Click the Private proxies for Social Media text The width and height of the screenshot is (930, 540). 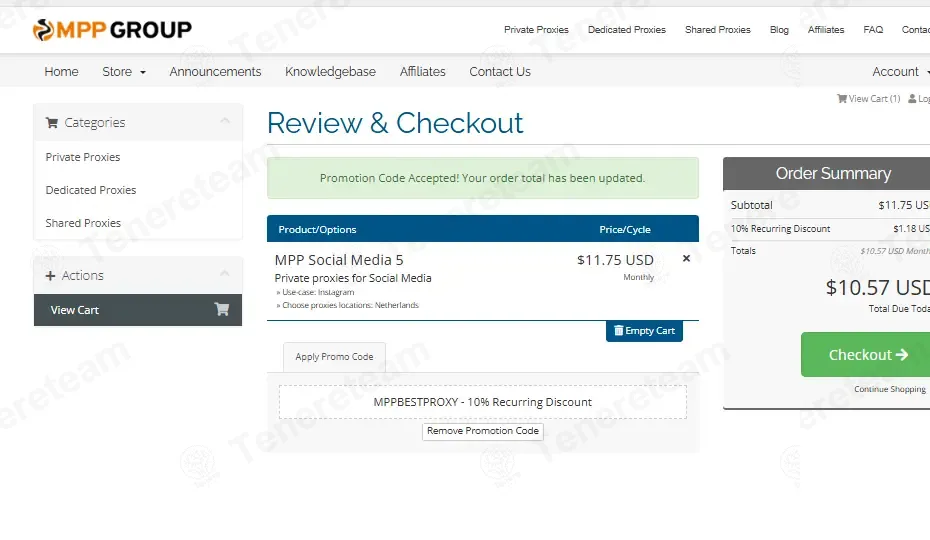coord(353,278)
